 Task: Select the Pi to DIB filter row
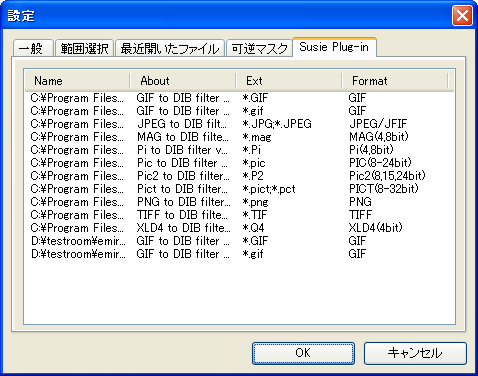click(x=239, y=150)
